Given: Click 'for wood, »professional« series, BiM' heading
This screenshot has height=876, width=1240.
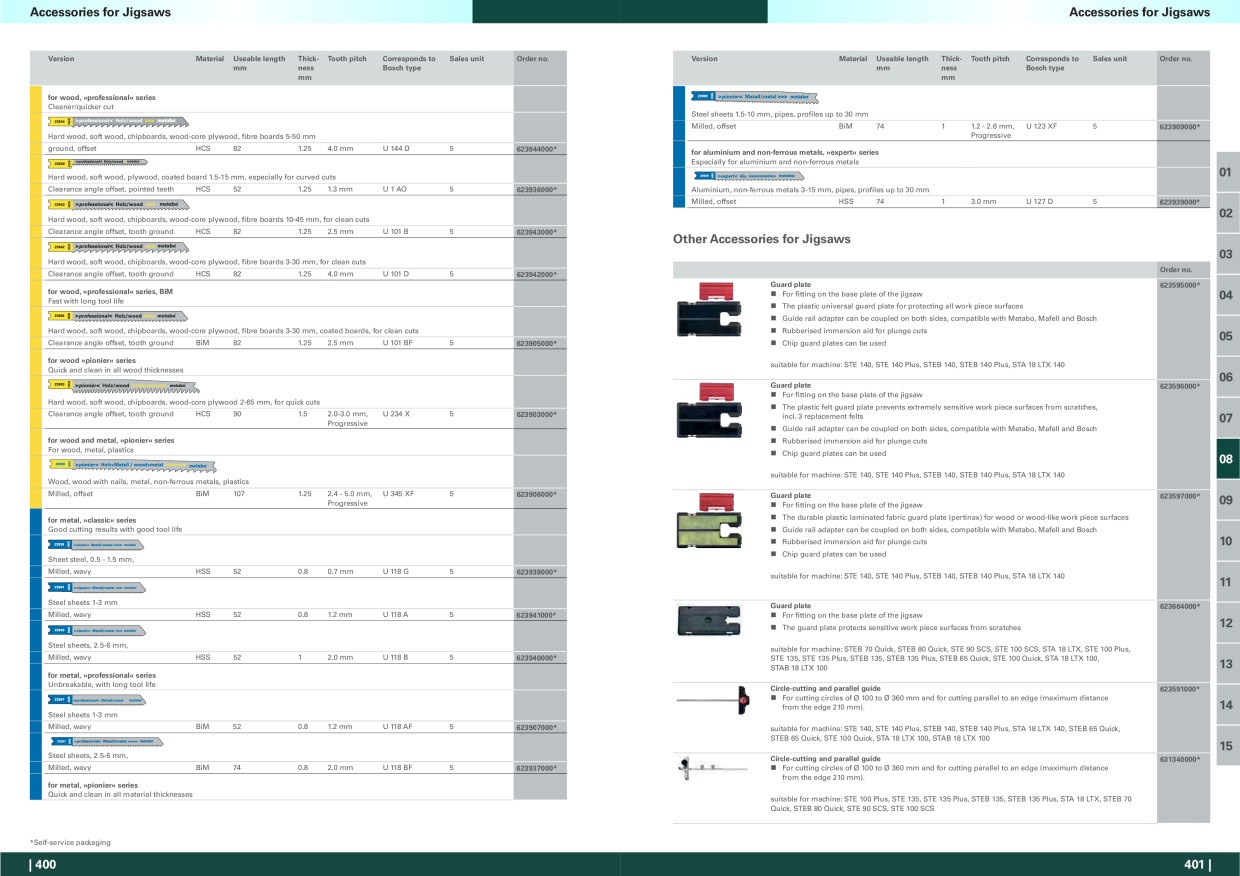Looking at the screenshot, I should [110, 291].
